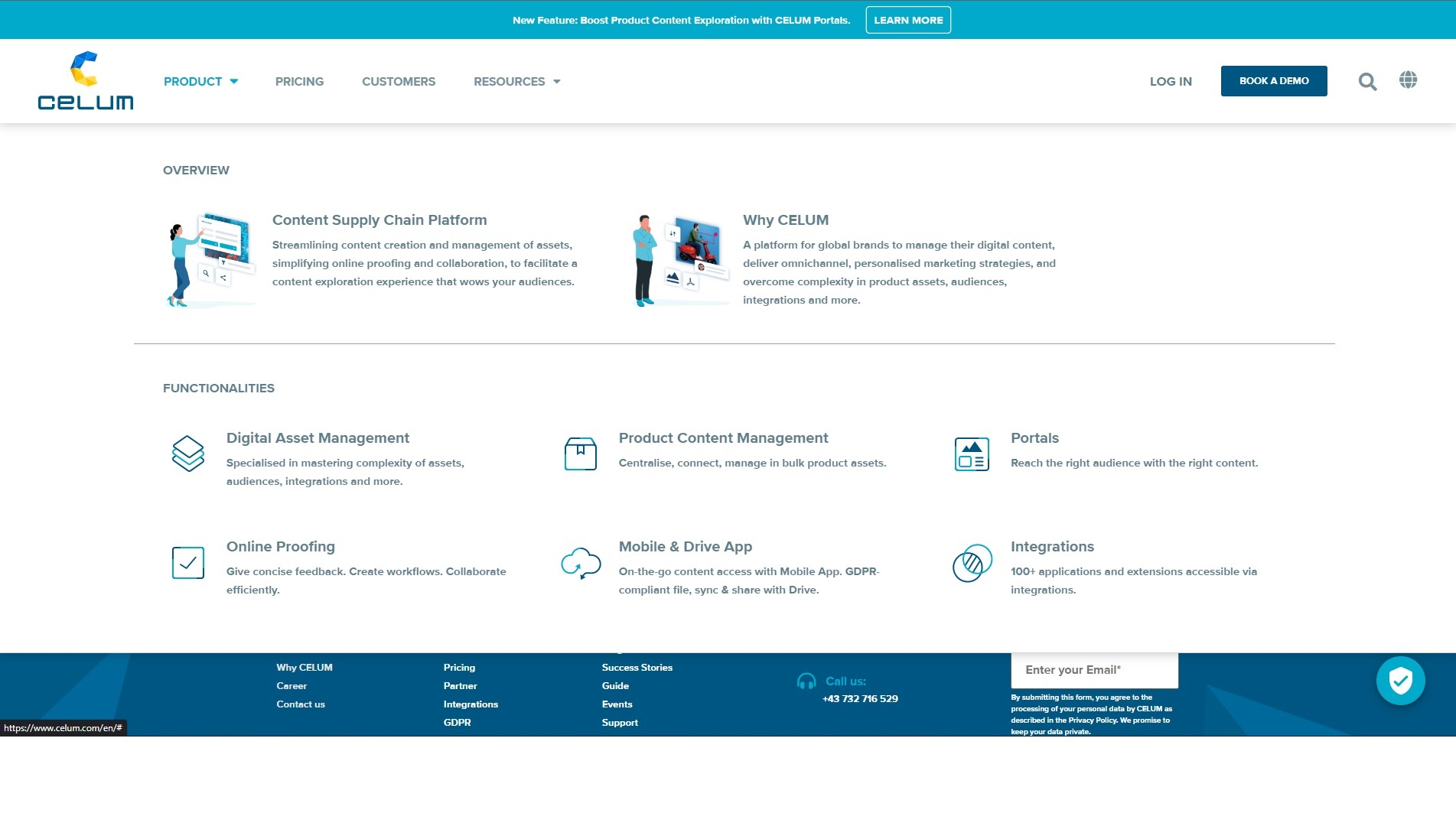The image size is (1456, 826).
Task: Click Learn More in the announcement banner
Action: click(908, 20)
